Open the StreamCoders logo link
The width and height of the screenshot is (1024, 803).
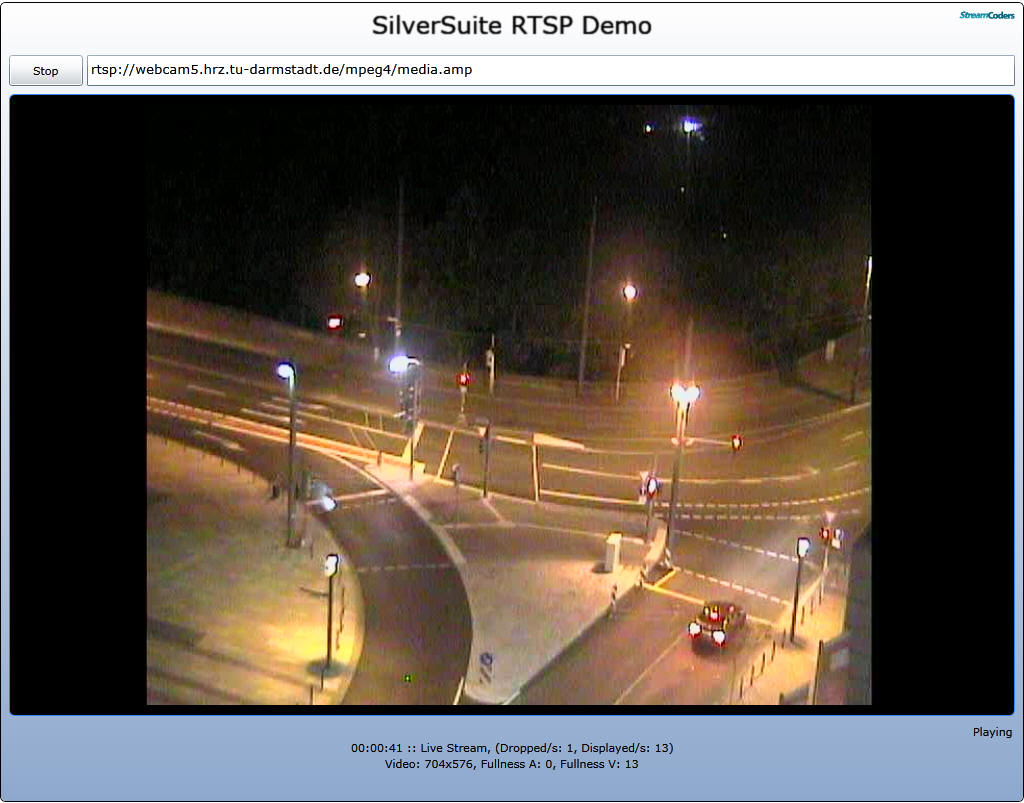[987, 15]
